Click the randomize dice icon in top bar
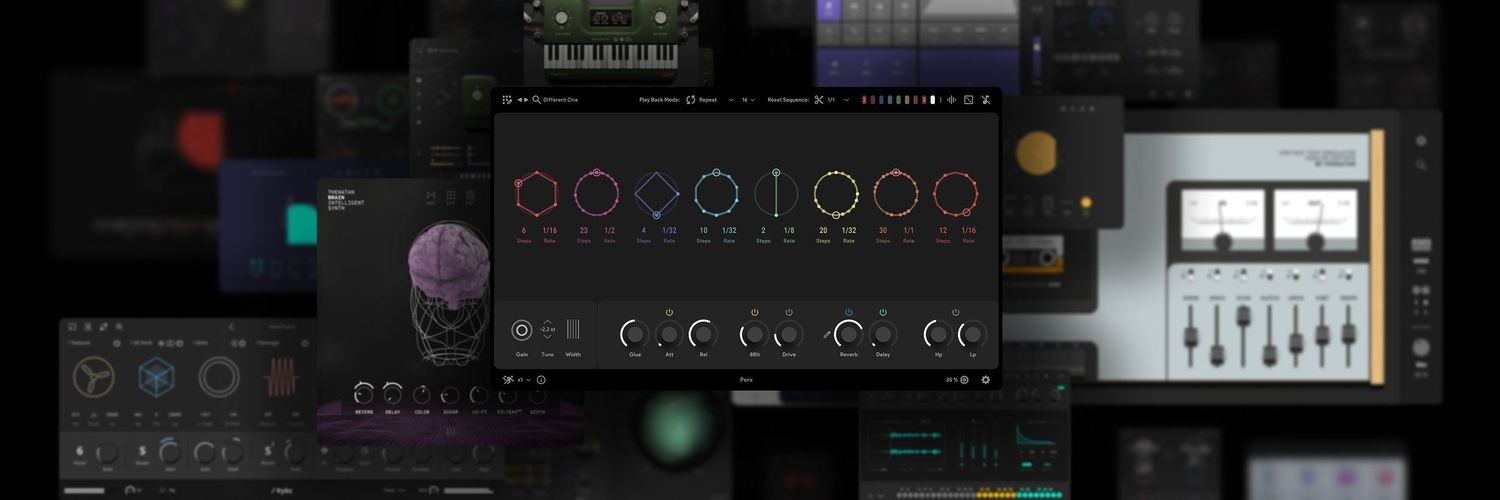Viewport: 1500px width, 500px height. coord(968,100)
